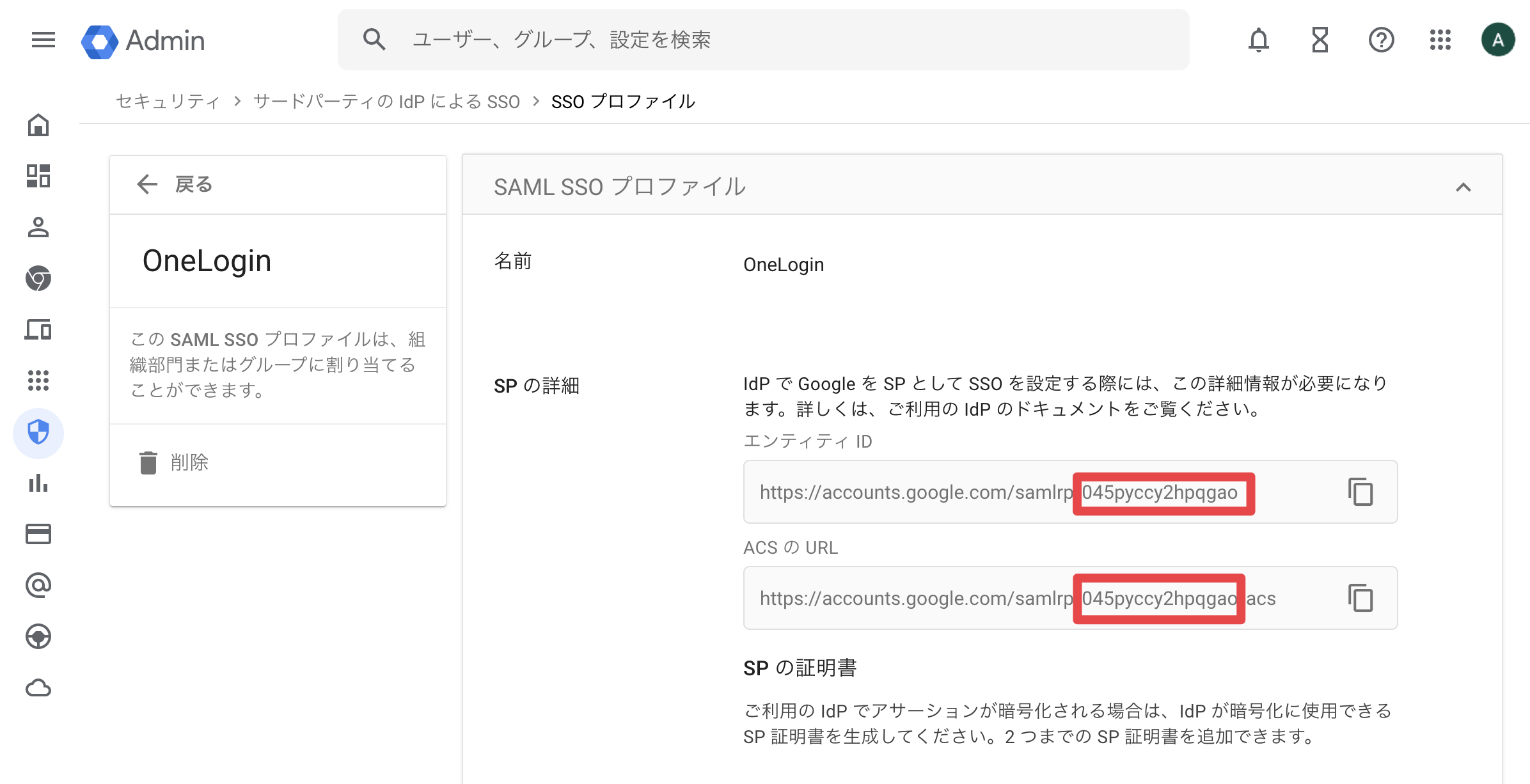Viewport: 1530px width, 784px height.
Task: Open Users person icon in sidebar
Action: [38, 227]
